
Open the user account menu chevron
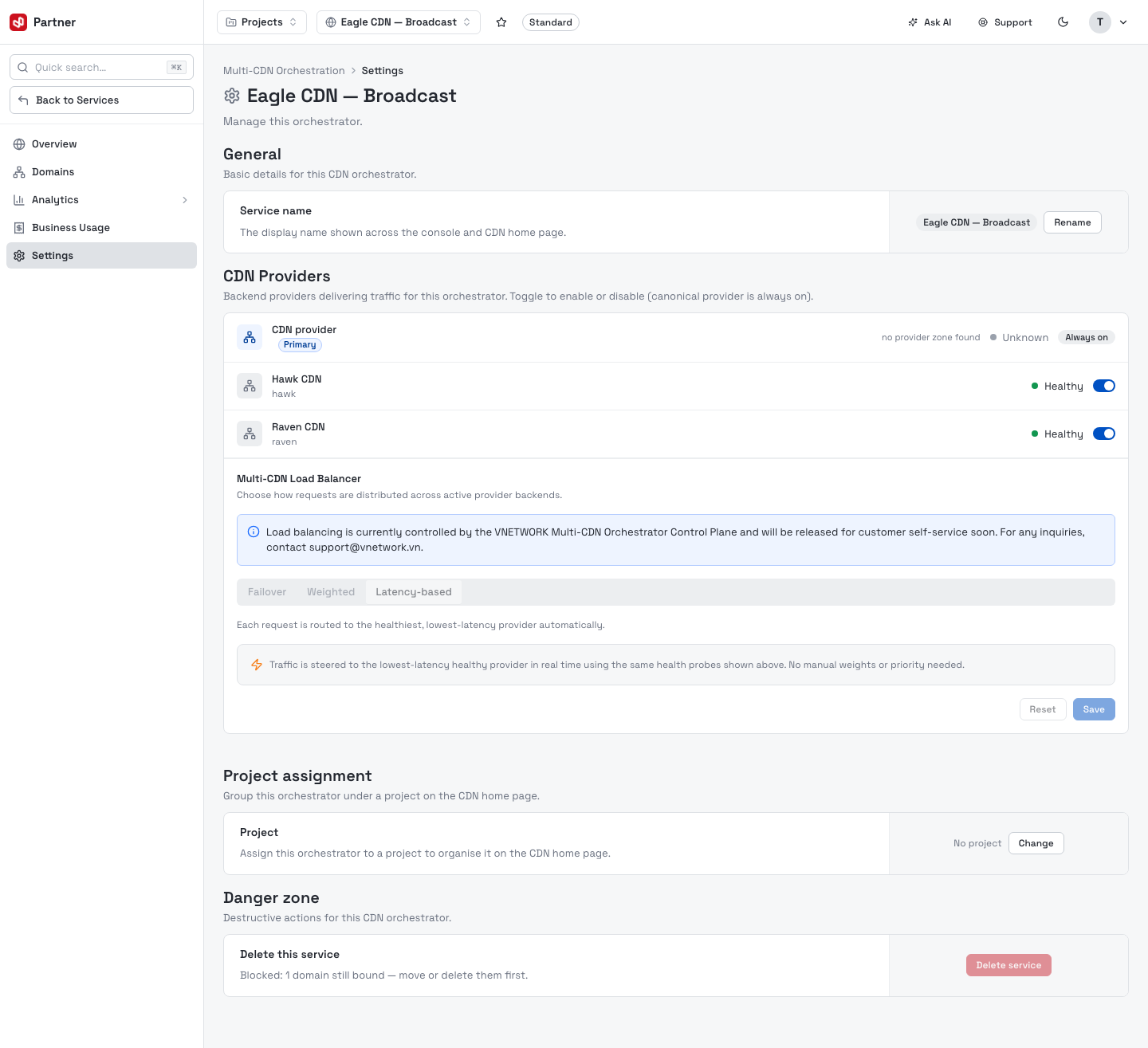(1123, 22)
